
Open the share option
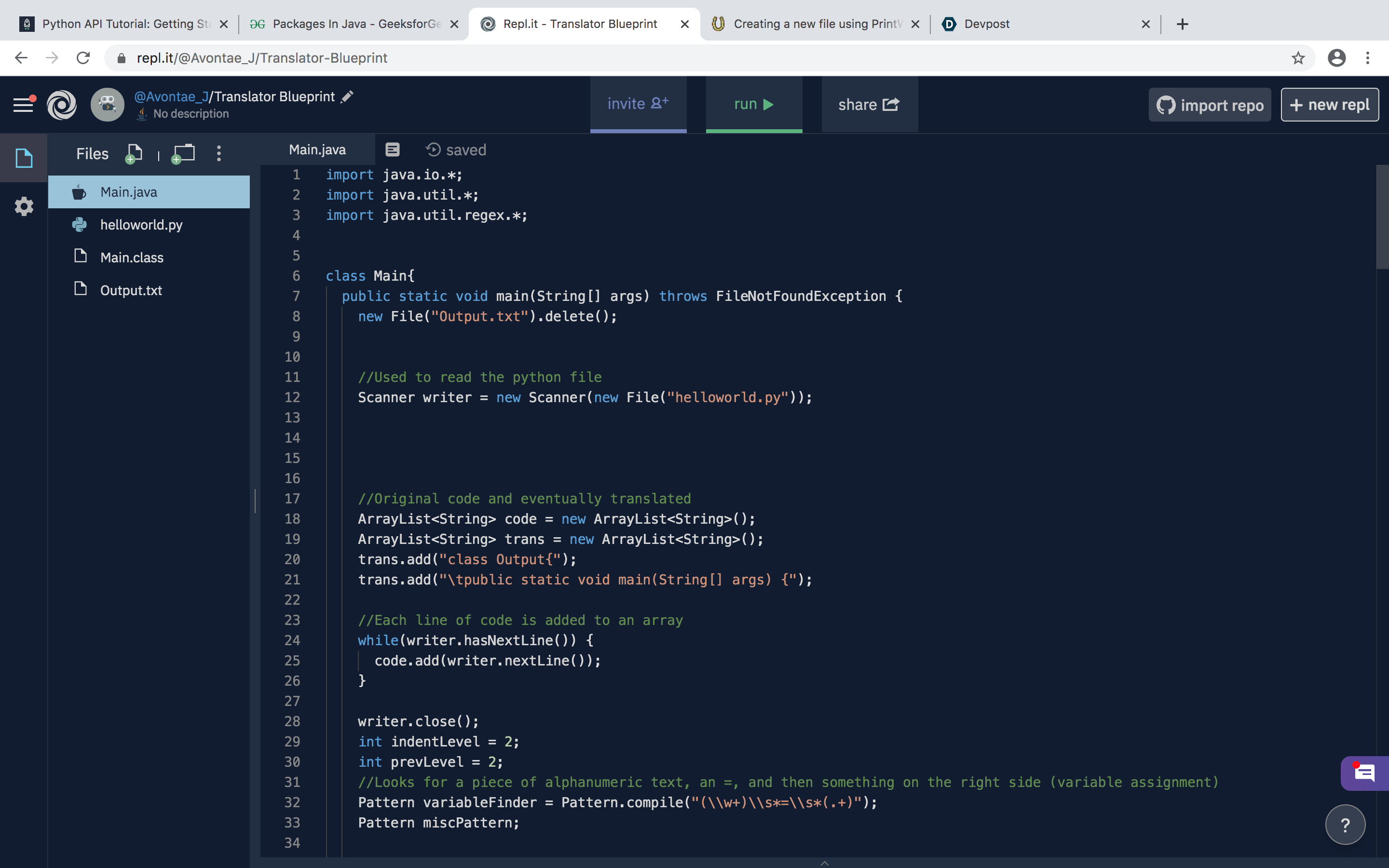(x=869, y=105)
